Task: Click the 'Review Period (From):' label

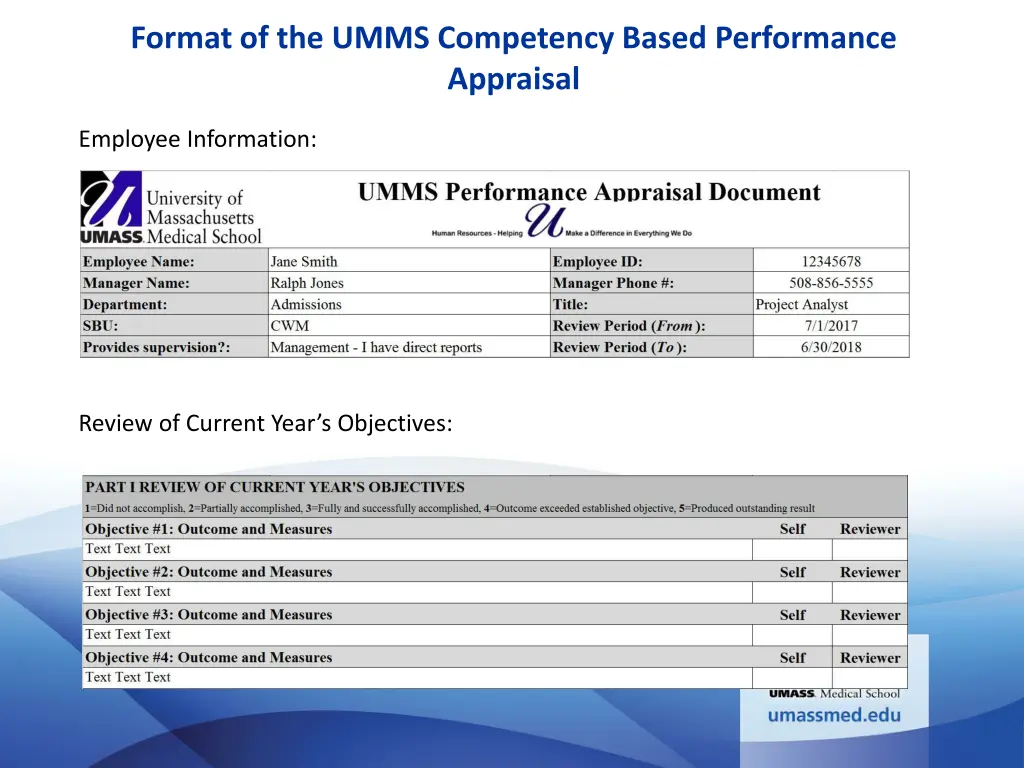Action: coord(629,326)
